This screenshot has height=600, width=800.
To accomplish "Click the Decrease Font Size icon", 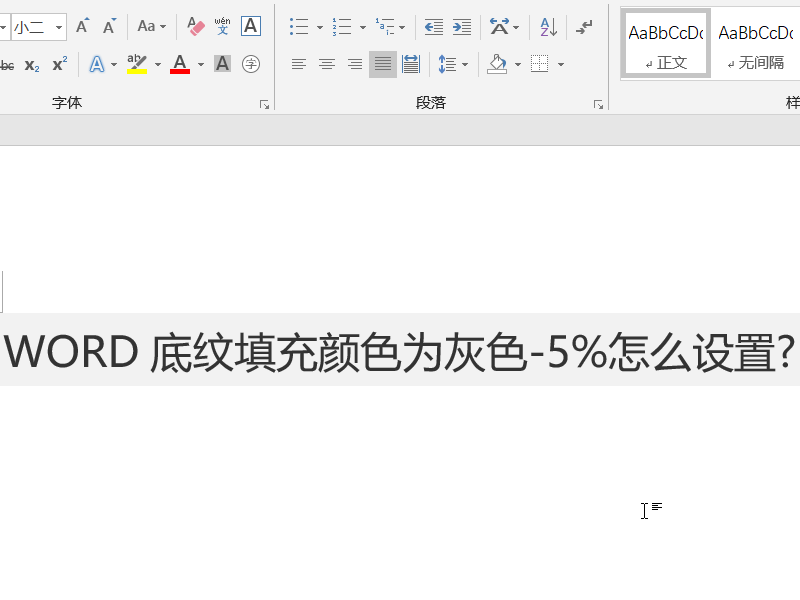I will 109,26.
